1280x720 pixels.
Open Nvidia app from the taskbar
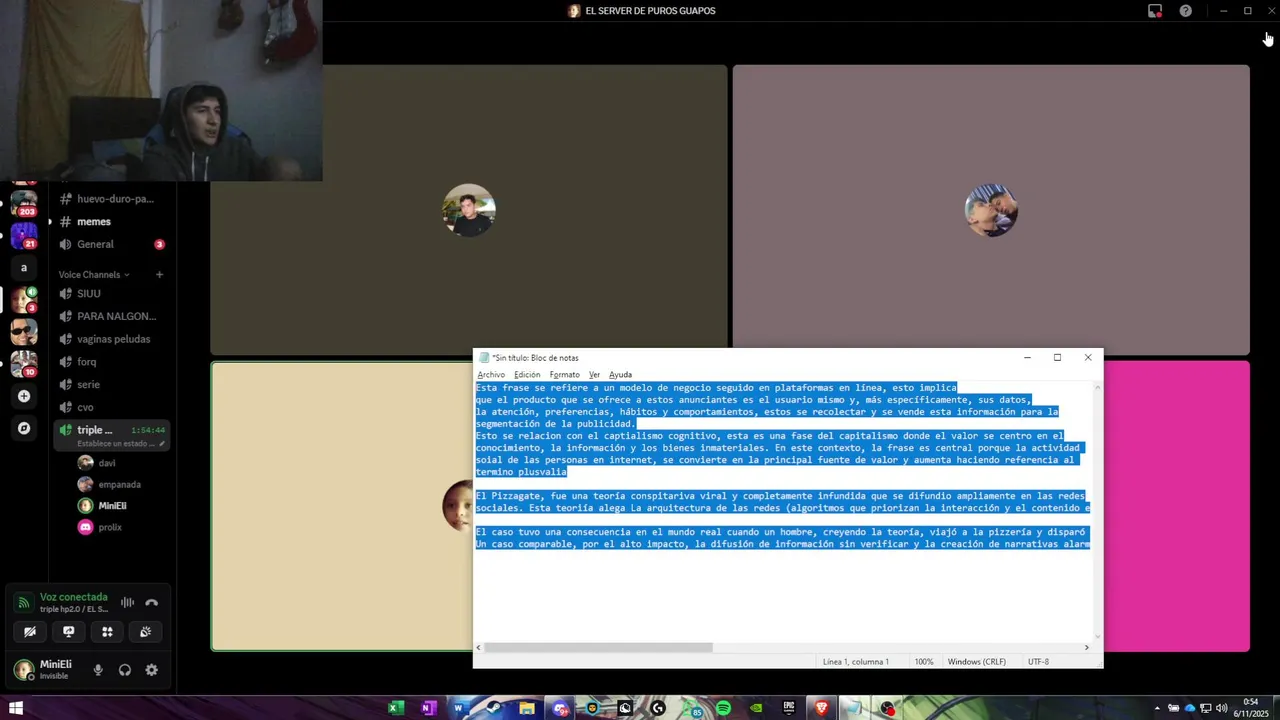(x=757, y=708)
